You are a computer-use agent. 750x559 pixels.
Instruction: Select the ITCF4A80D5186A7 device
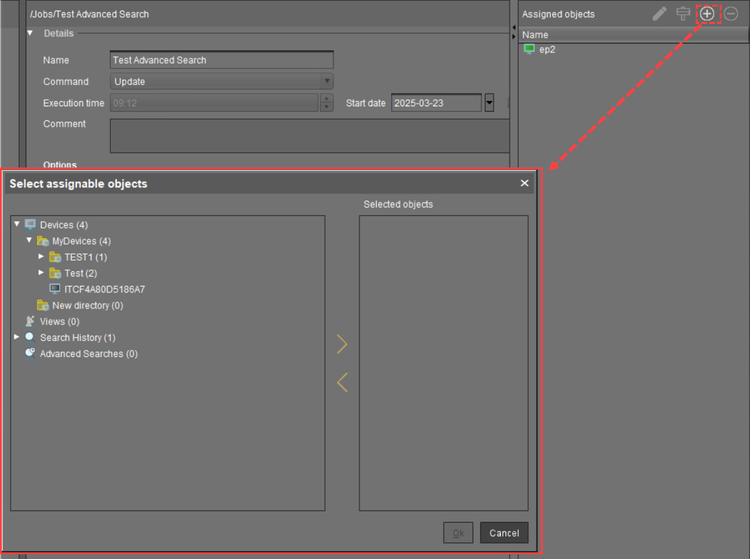pos(104,289)
